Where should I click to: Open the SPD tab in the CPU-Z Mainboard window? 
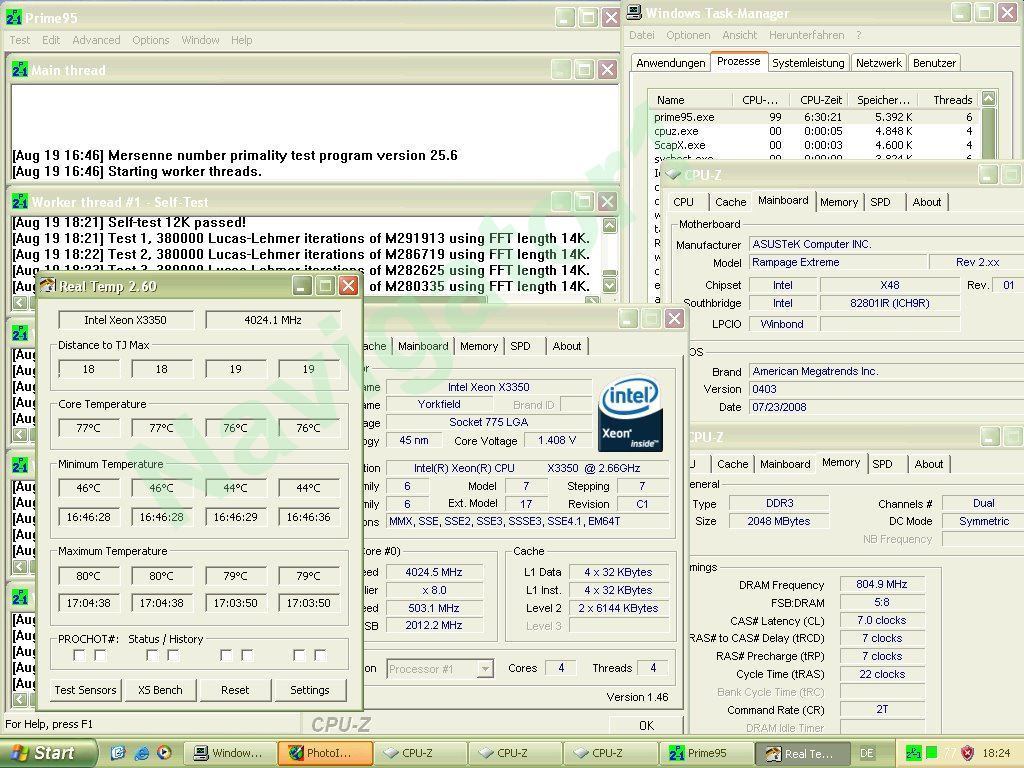pos(880,202)
